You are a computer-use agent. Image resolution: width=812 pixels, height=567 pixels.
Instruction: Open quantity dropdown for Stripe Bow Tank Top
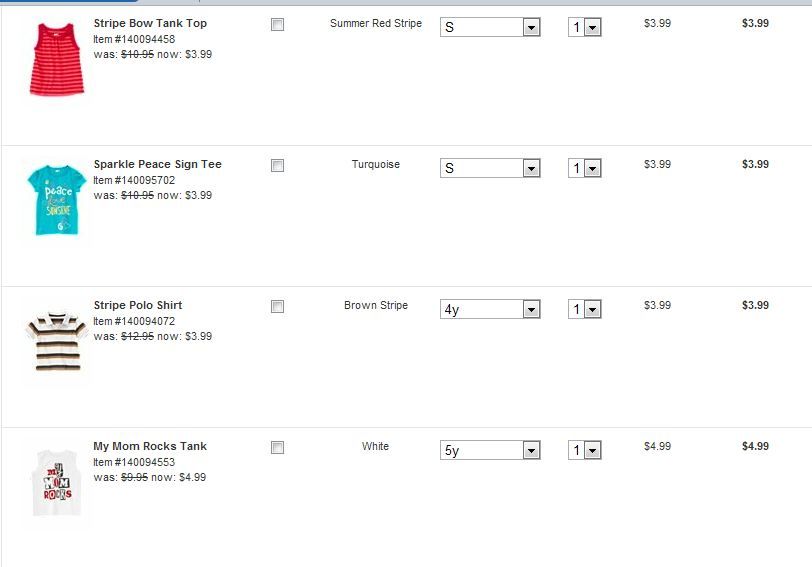[585, 28]
